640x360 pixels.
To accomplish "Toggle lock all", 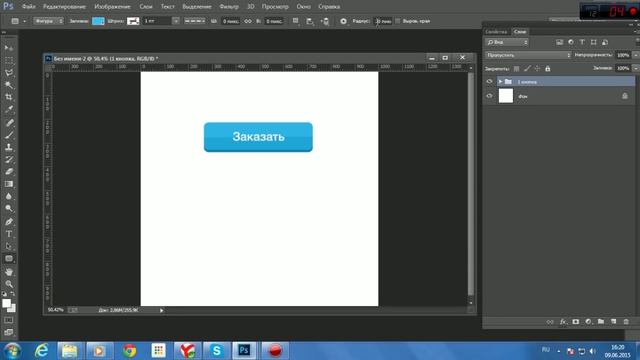I will coord(548,69).
